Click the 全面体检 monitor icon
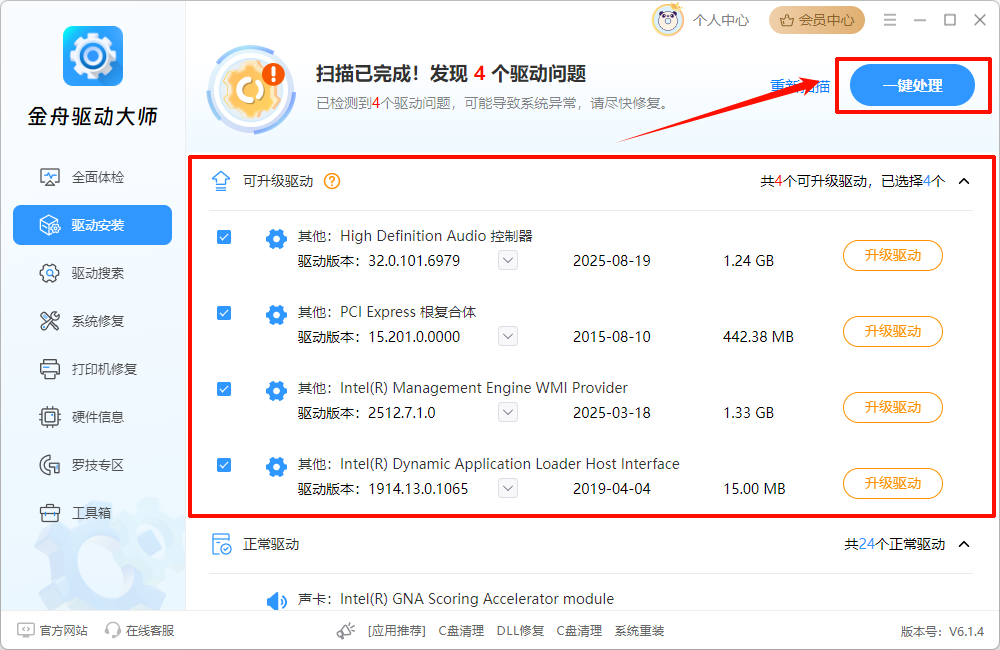Image resolution: width=1000 pixels, height=650 pixels. pos(50,177)
